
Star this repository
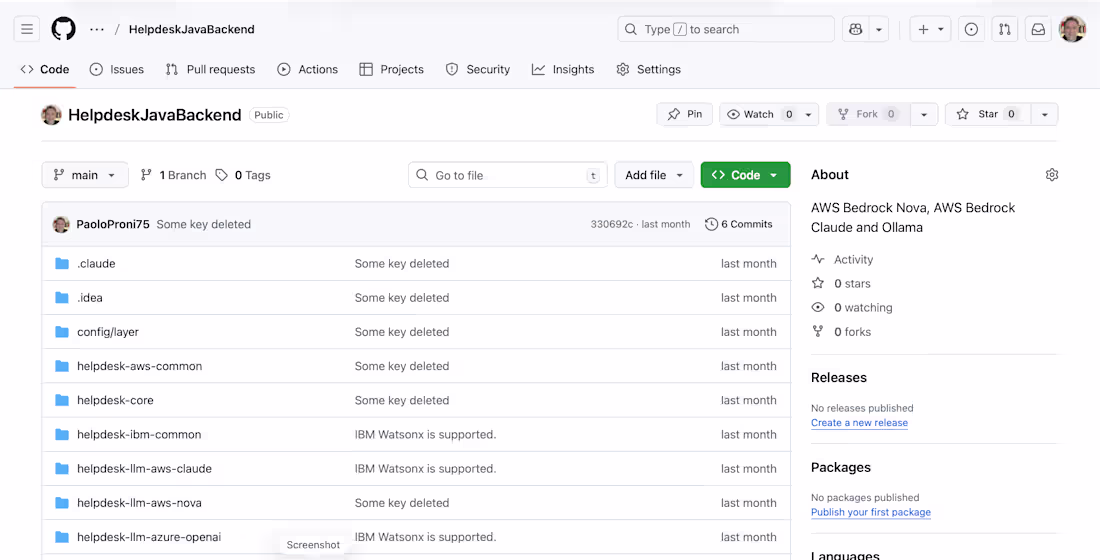987,114
